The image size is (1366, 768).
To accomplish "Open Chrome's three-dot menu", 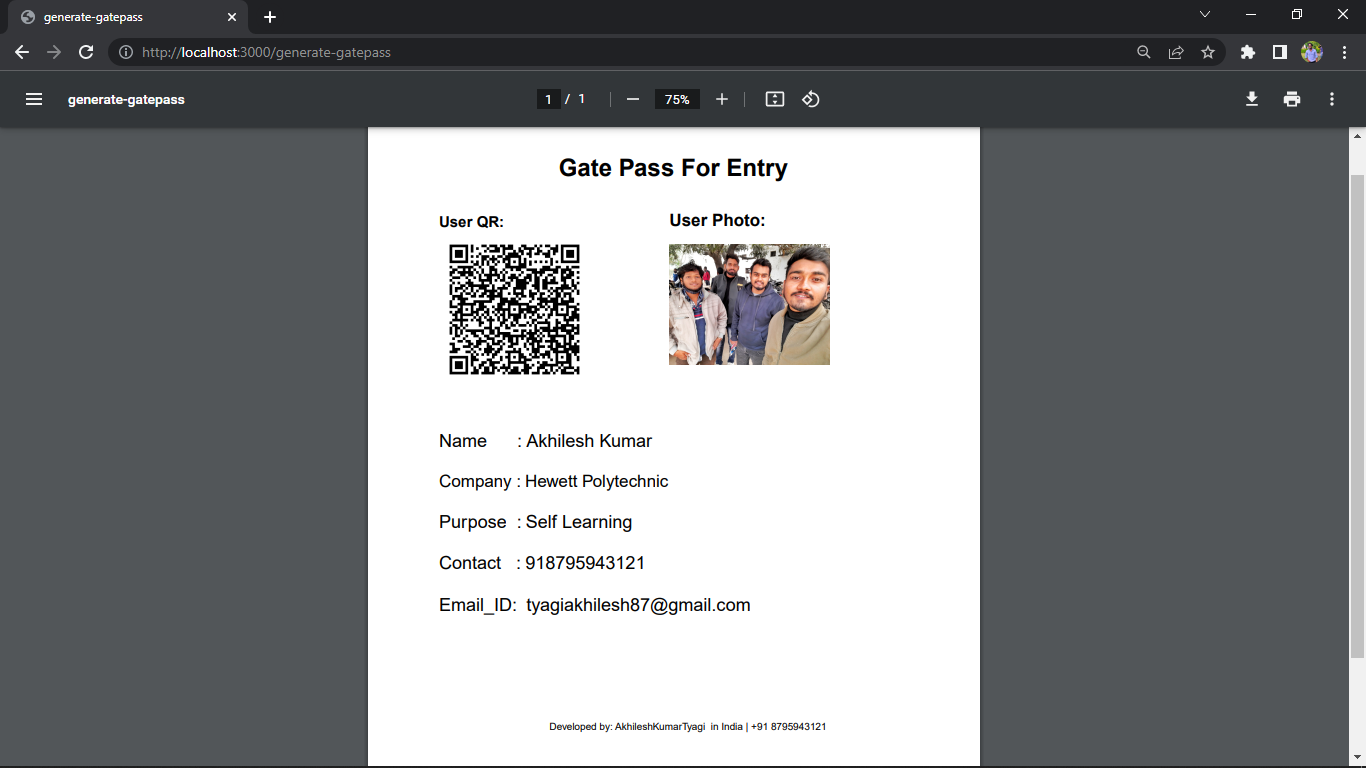I will click(1345, 52).
